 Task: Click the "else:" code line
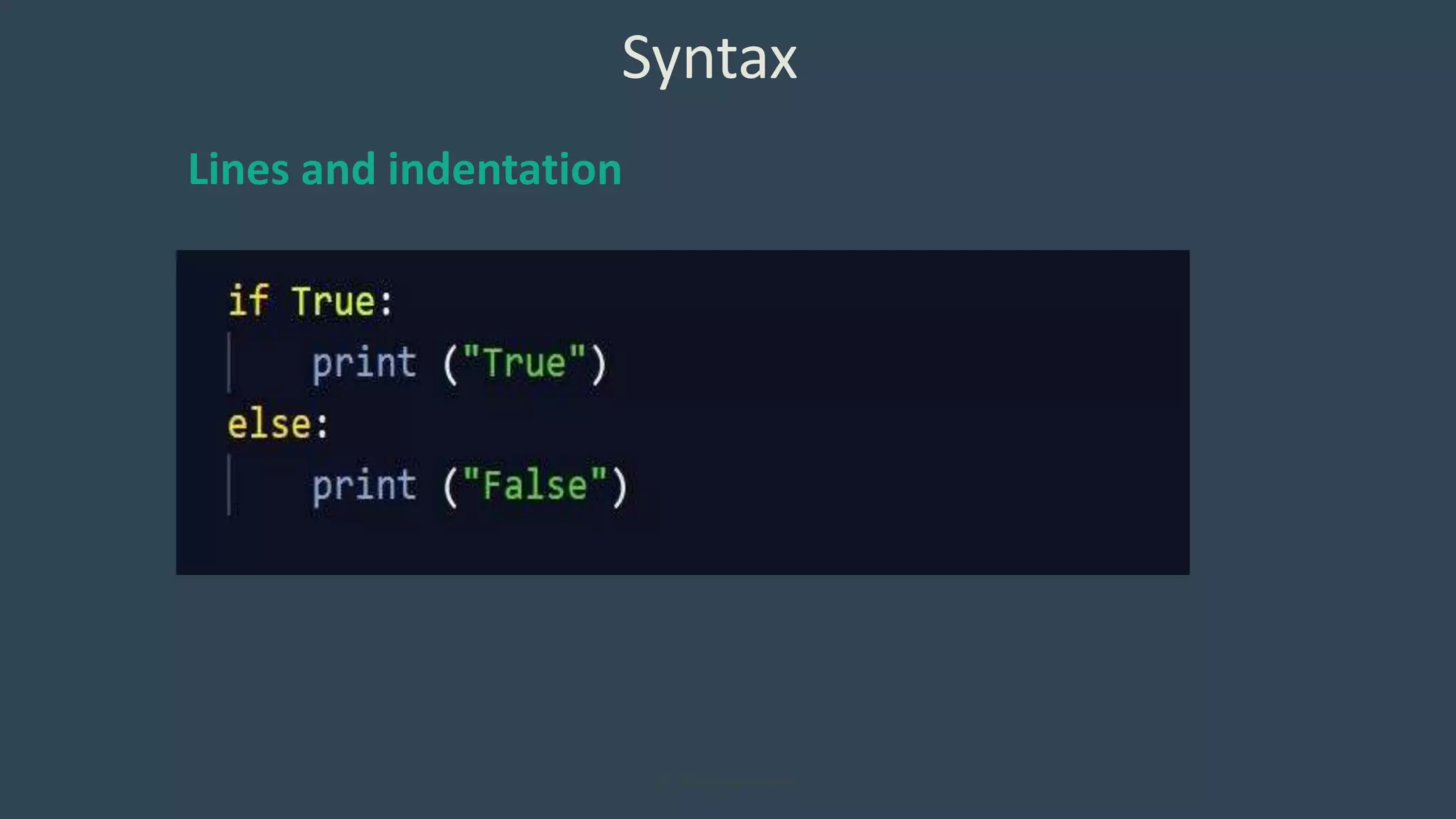278,424
